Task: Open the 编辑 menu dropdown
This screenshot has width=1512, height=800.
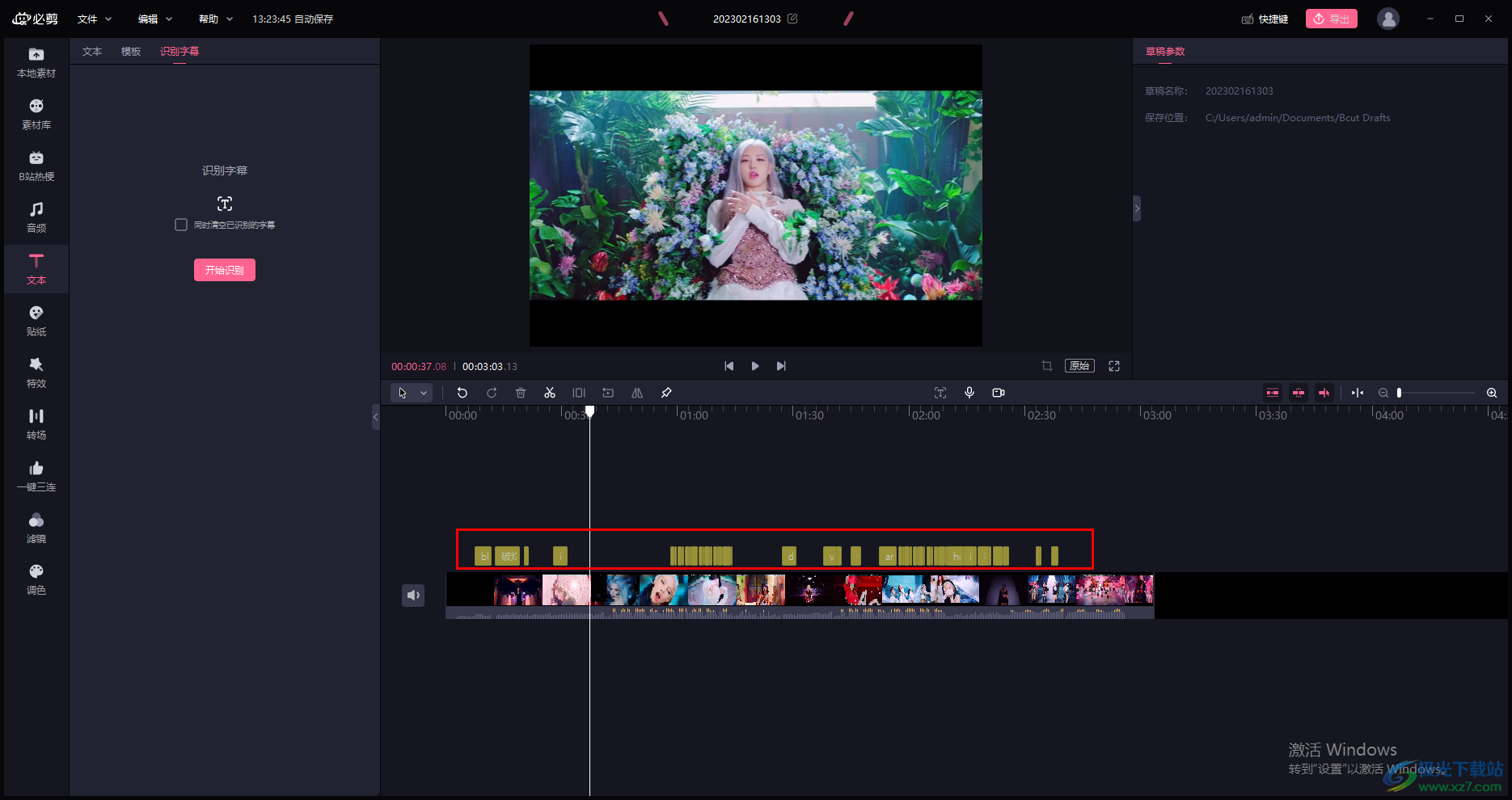Action: pos(155,19)
